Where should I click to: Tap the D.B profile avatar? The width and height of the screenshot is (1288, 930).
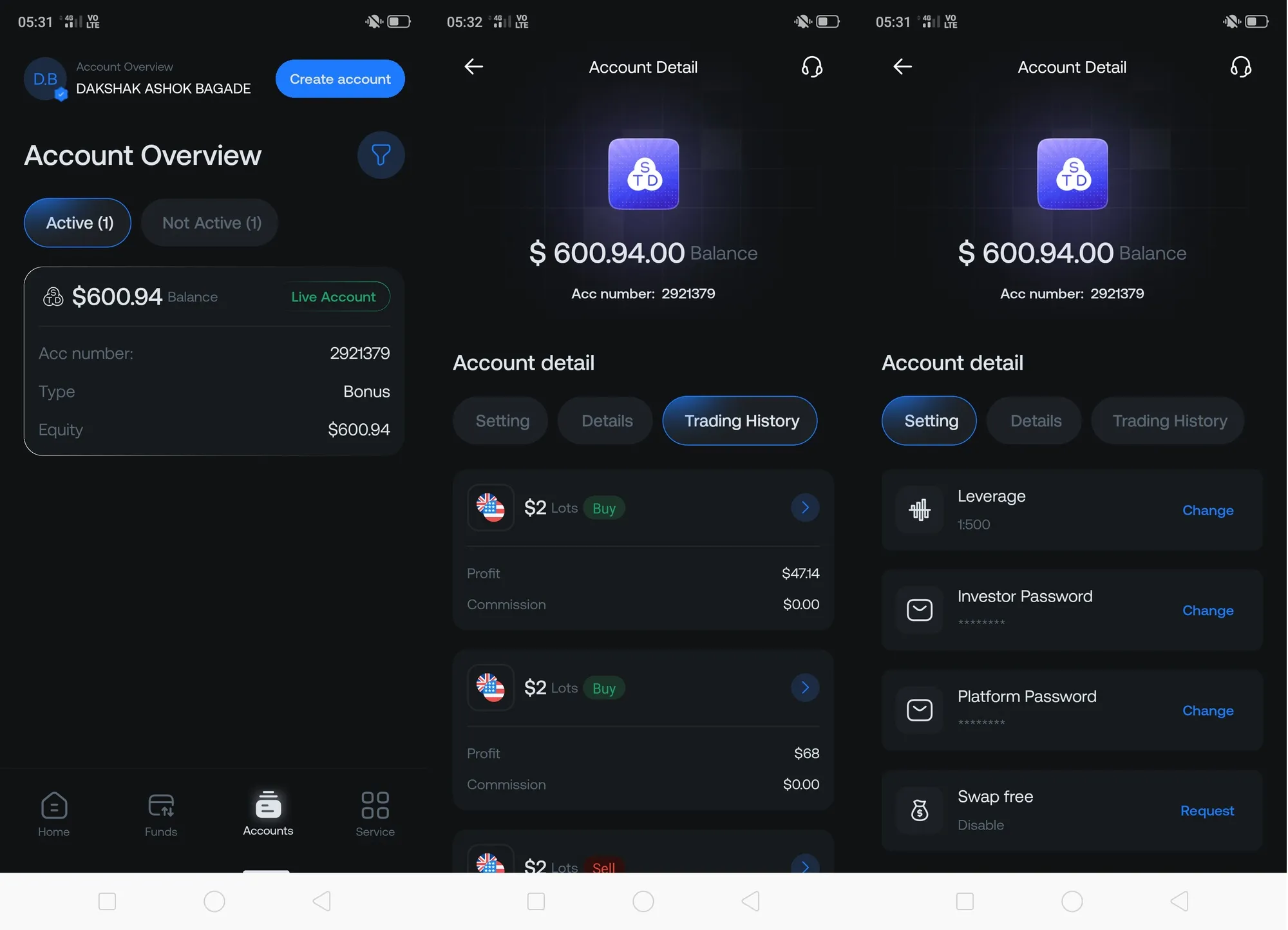45,79
